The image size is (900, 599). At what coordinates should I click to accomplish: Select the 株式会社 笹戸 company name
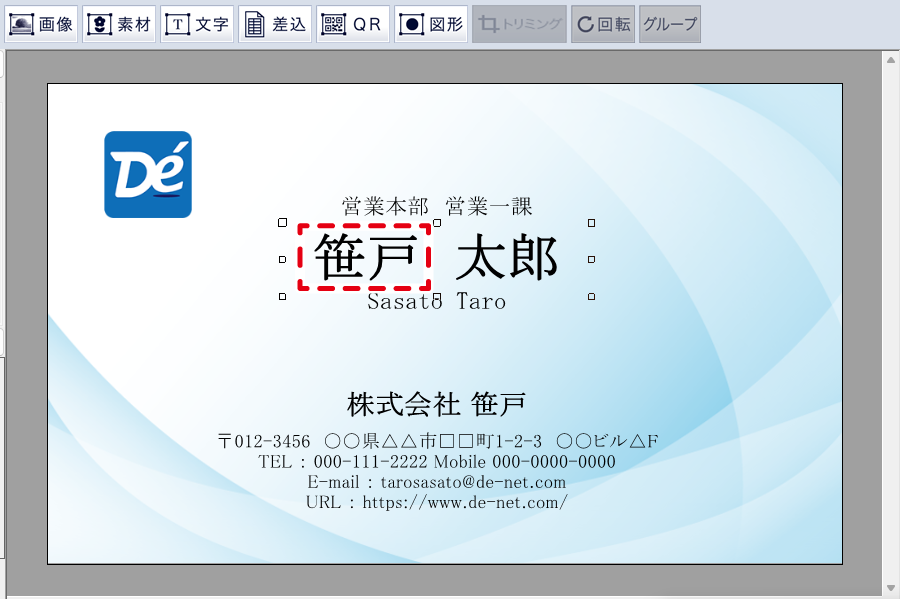437,404
